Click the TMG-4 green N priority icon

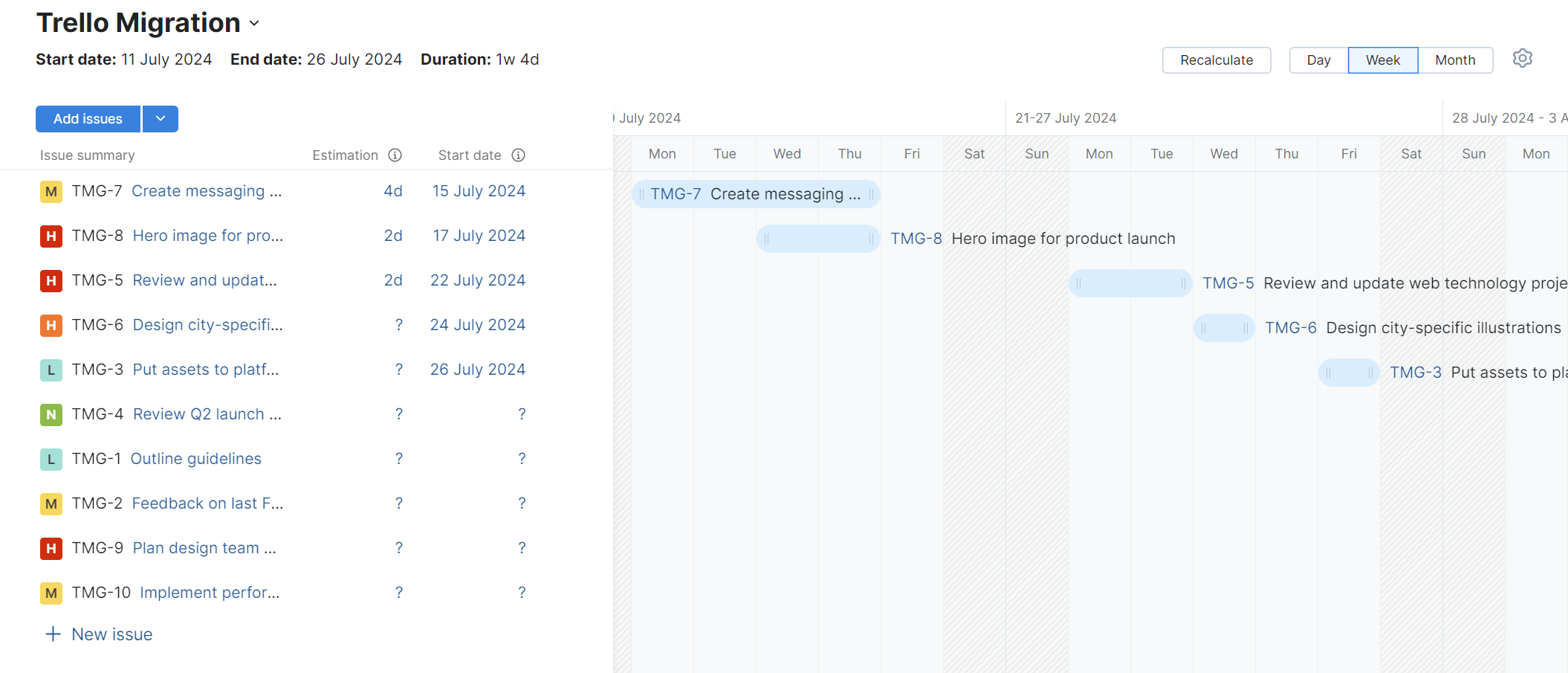click(51, 415)
